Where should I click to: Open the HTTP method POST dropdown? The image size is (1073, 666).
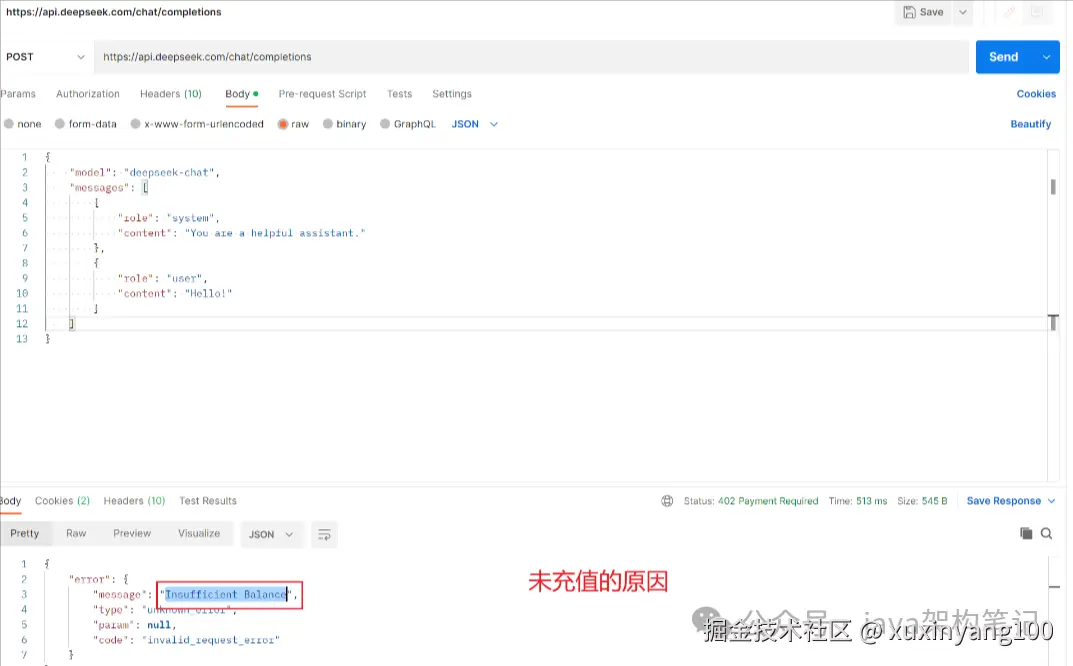pos(45,57)
